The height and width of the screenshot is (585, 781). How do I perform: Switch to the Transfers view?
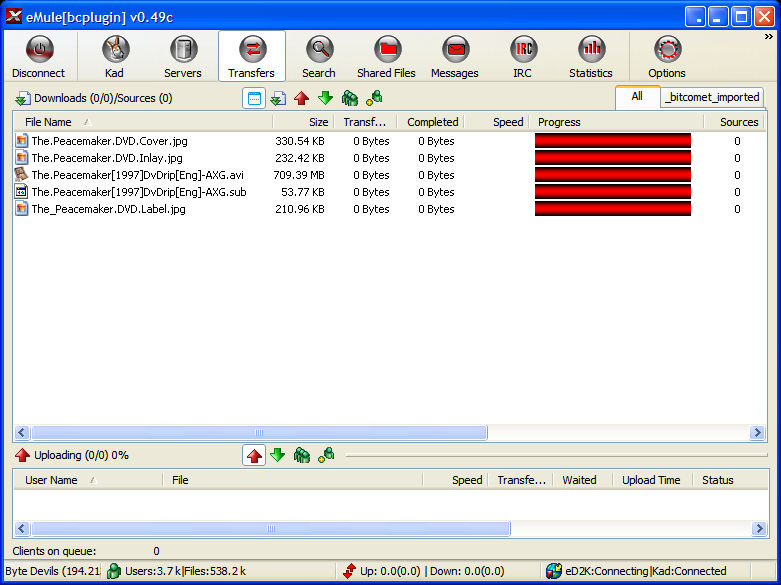pyautogui.click(x=252, y=56)
